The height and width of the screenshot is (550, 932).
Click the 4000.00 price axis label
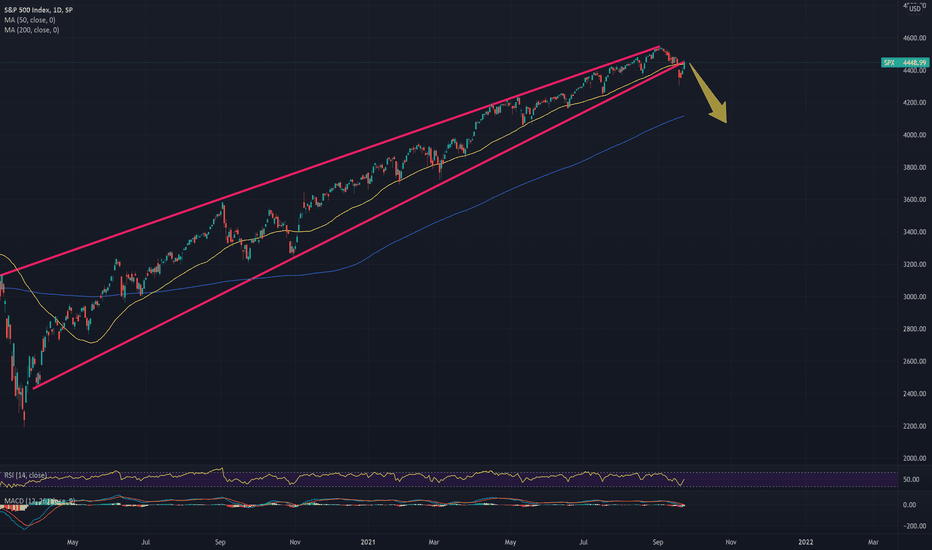tap(914, 136)
